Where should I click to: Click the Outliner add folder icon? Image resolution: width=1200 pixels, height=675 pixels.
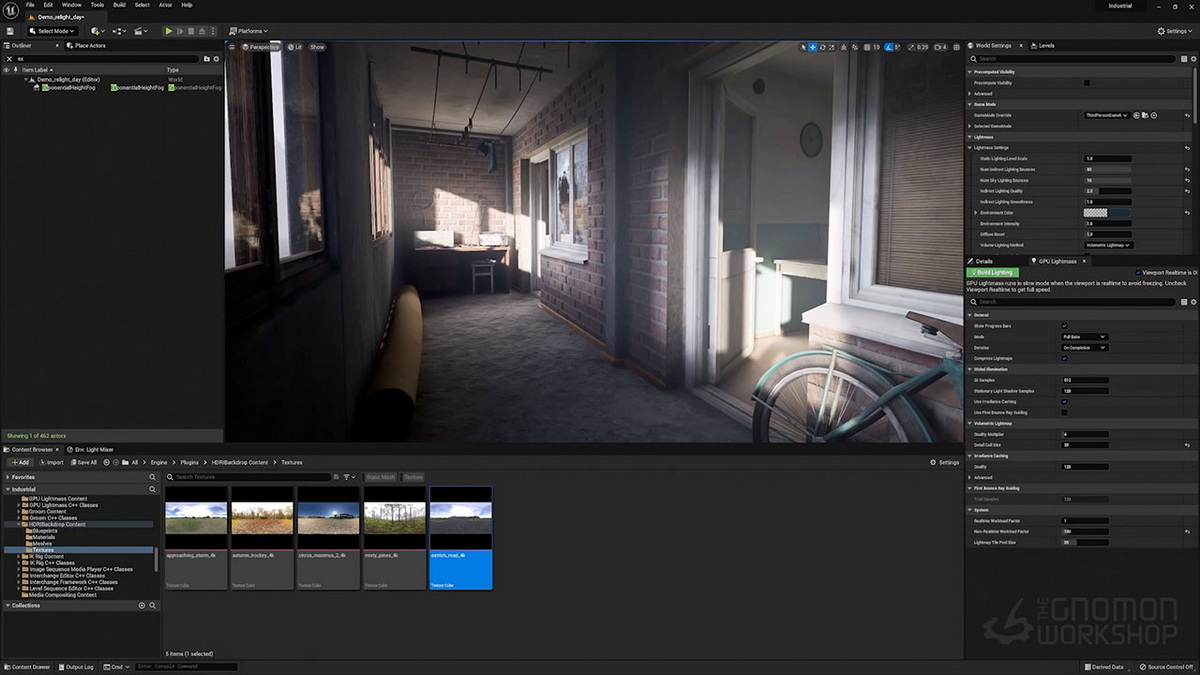coord(207,59)
